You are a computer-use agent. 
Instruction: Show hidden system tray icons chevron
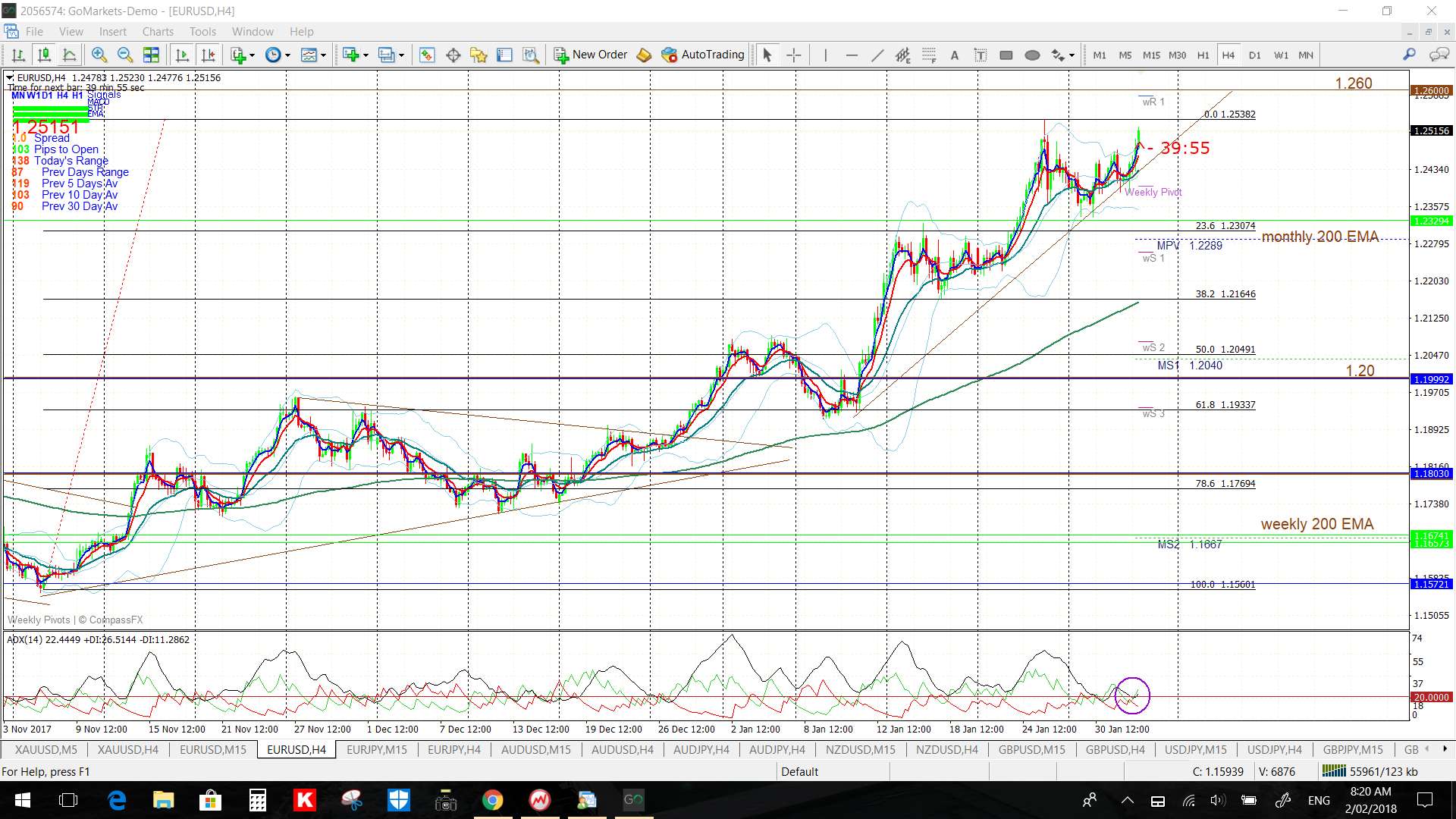[x=1127, y=800]
